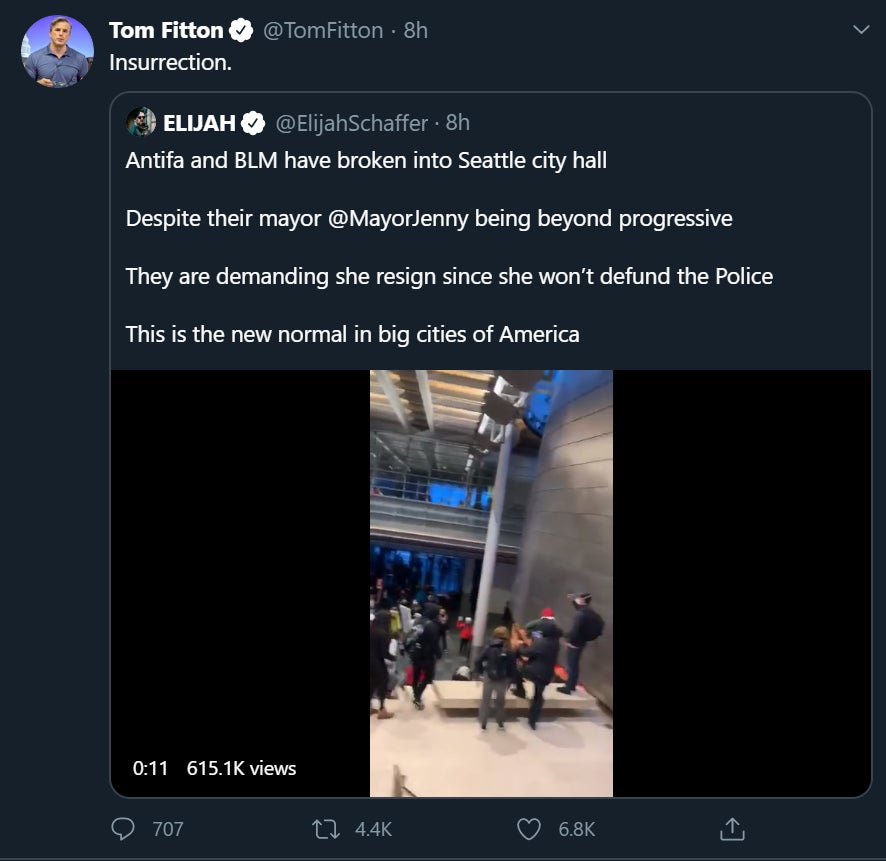
Task: Open the @ElijahSchaffer handle
Action: tap(351, 123)
